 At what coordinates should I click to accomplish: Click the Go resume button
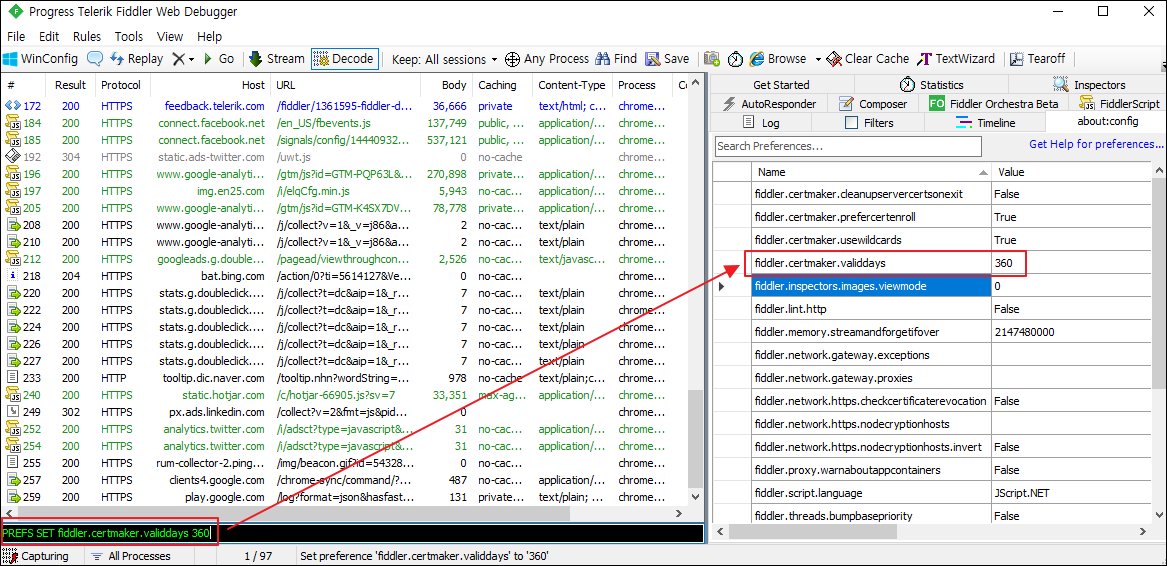click(x=218, y=59)
